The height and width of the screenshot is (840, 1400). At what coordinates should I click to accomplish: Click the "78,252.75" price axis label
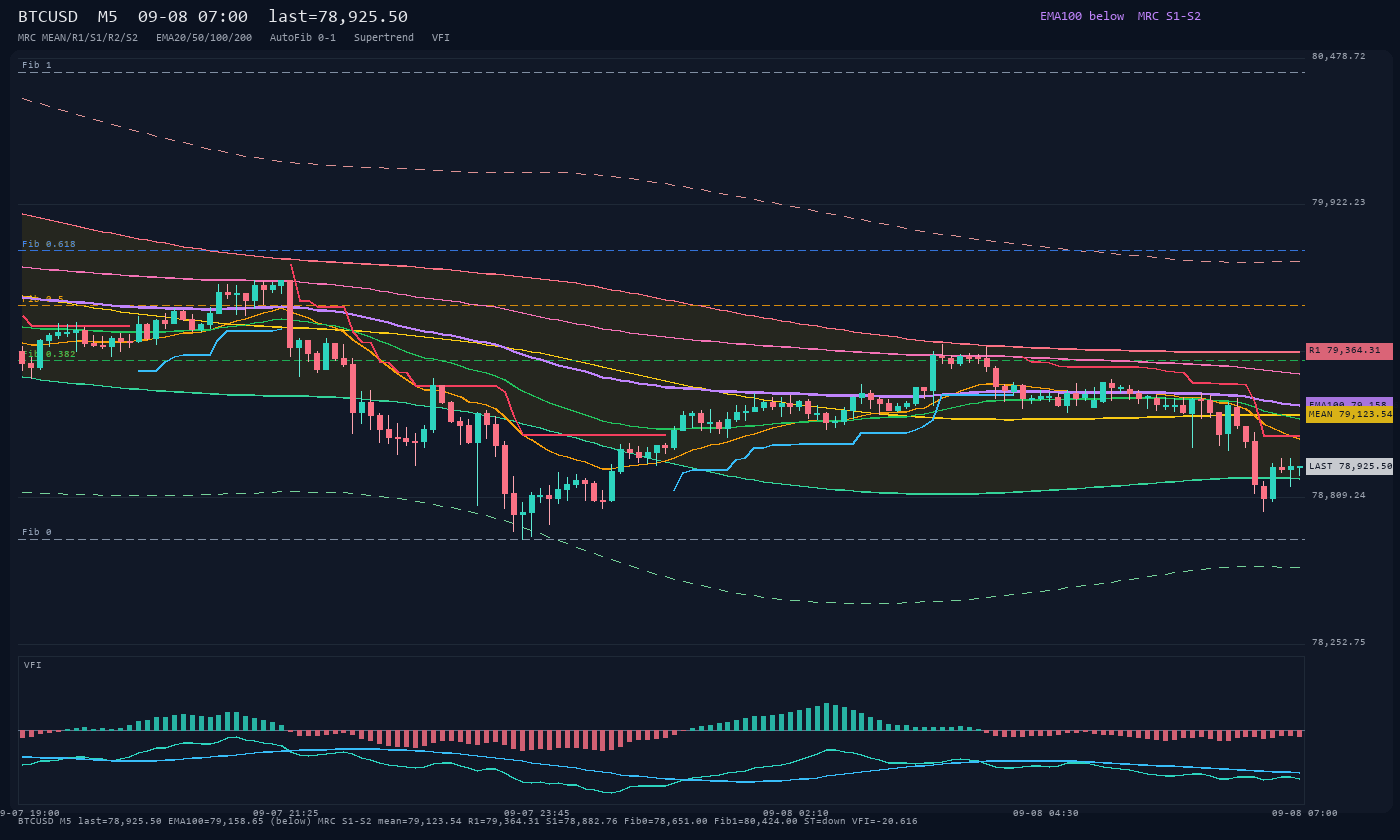tap(1338, 642)
